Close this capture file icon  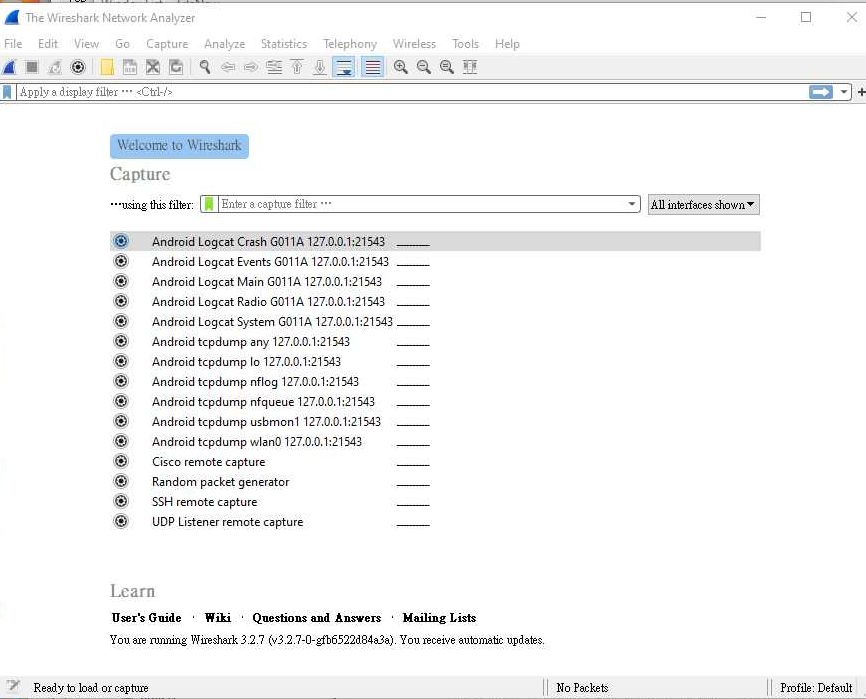pos(153,67)
